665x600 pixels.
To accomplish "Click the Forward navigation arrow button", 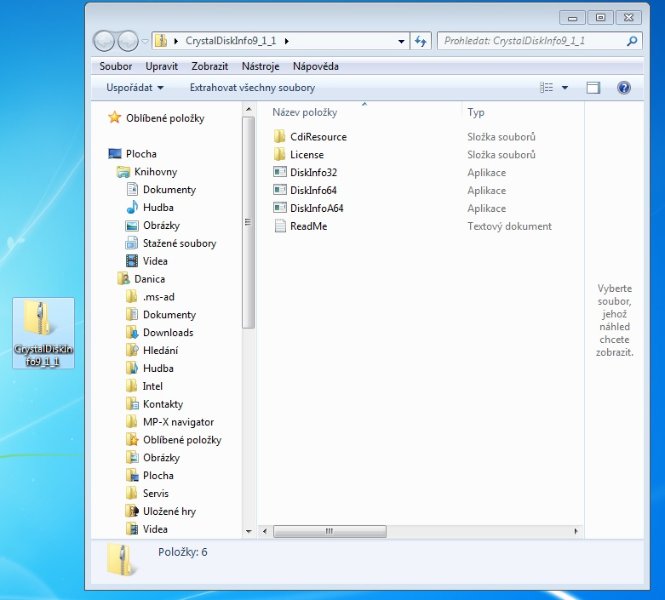I will click(x=128, y=41).
